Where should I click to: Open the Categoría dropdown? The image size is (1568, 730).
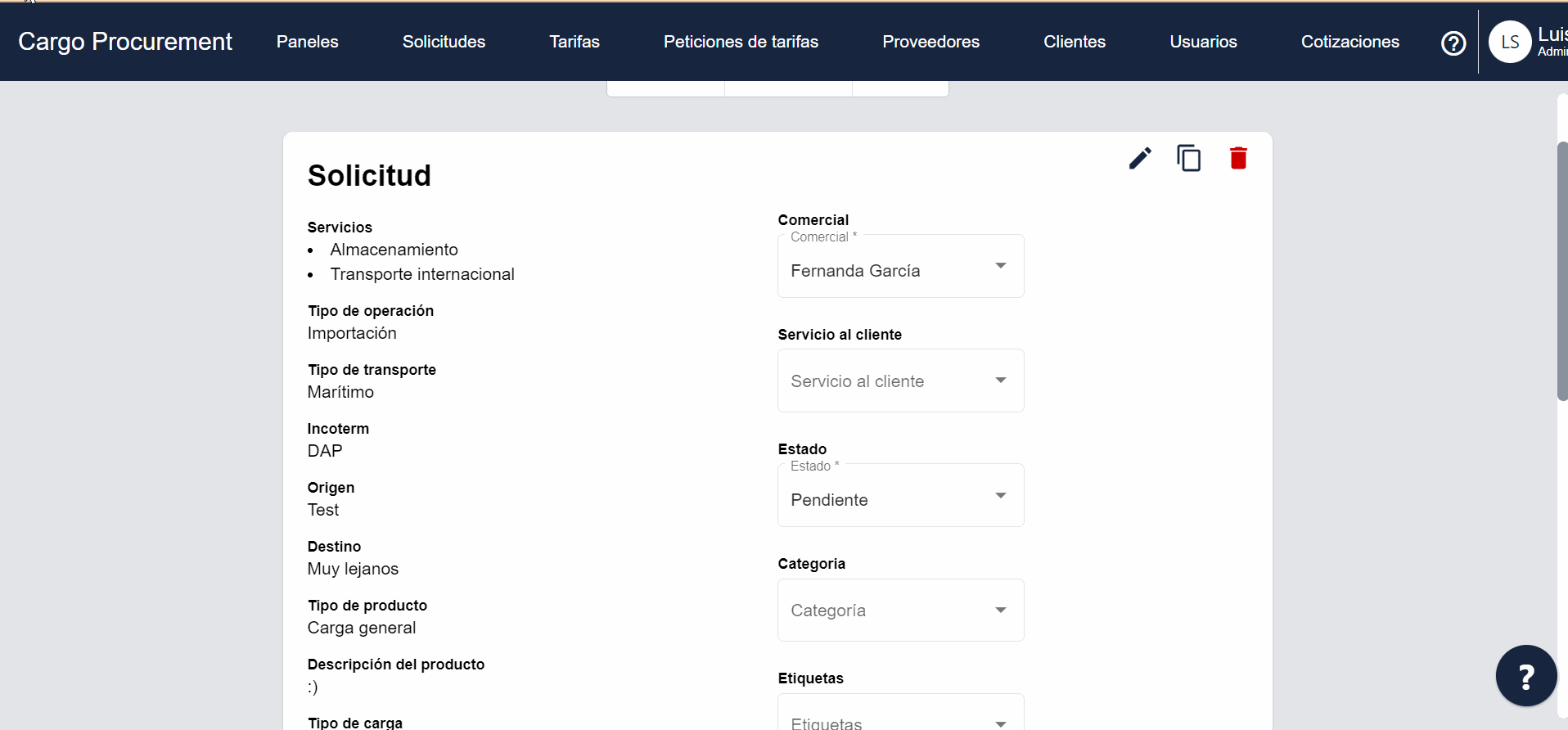coord(900,611)
